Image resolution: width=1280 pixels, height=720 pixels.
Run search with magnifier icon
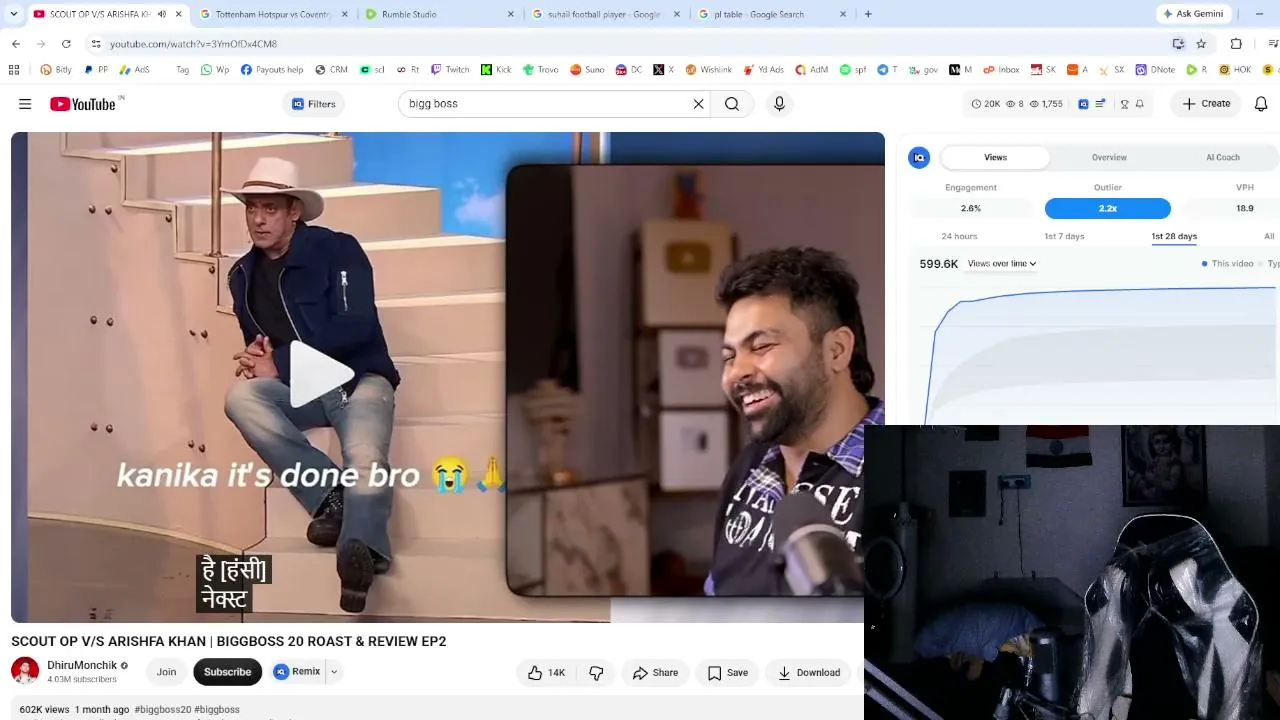point(732,104)
